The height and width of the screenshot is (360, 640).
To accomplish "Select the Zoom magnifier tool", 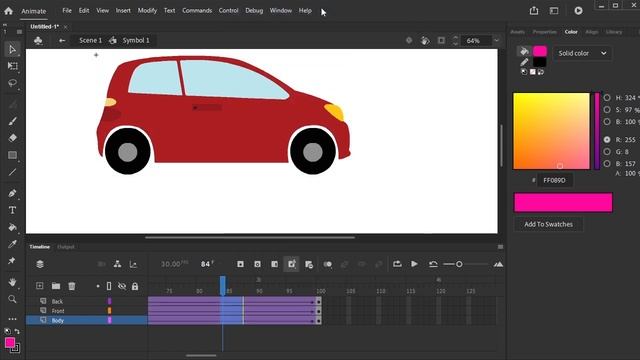I will (x=12, y=299).
